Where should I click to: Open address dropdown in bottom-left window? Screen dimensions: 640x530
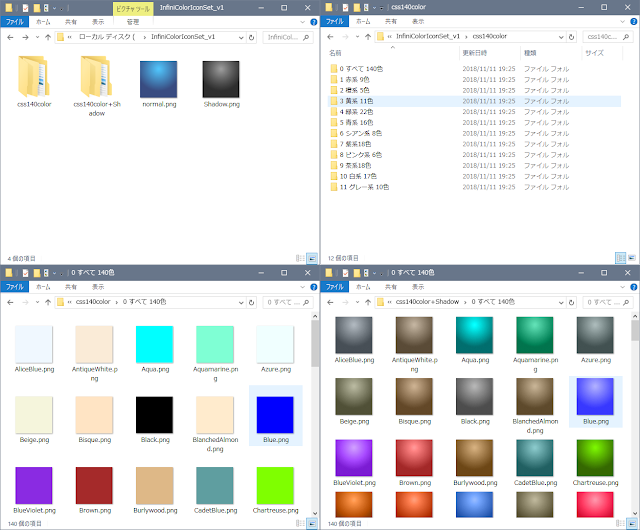coord(241,303)
